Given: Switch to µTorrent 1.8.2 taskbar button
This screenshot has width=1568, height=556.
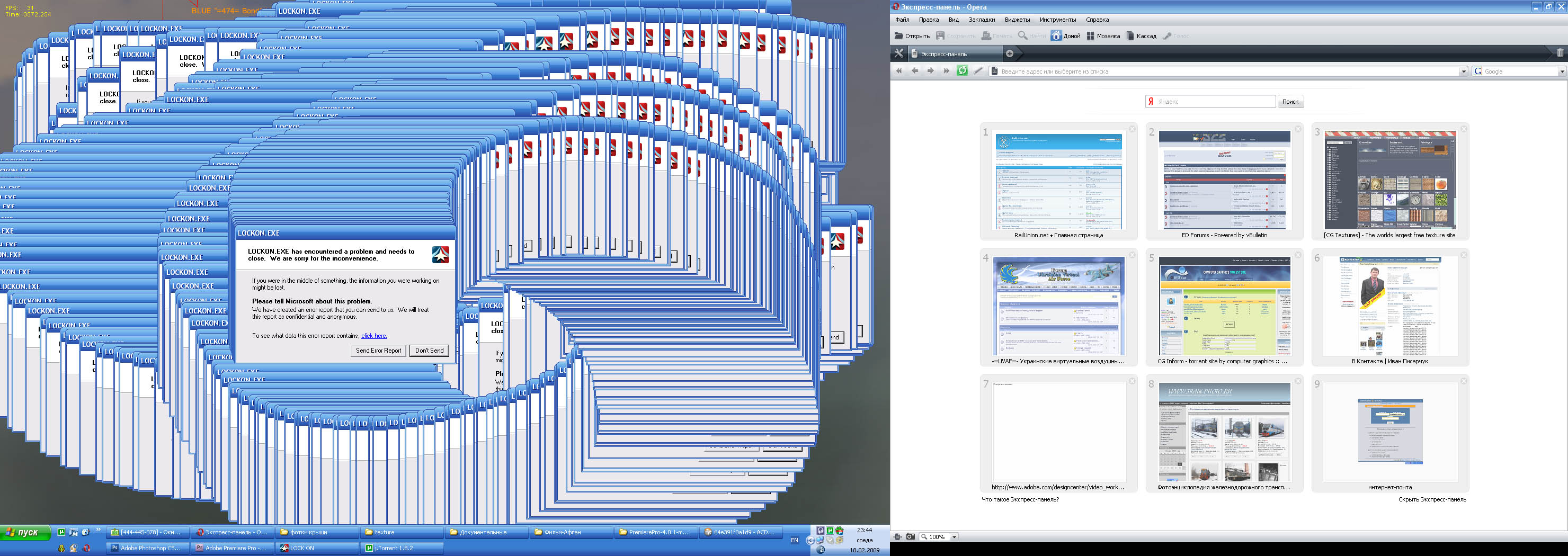Looking at the screenshot, I should click(402, 548).
